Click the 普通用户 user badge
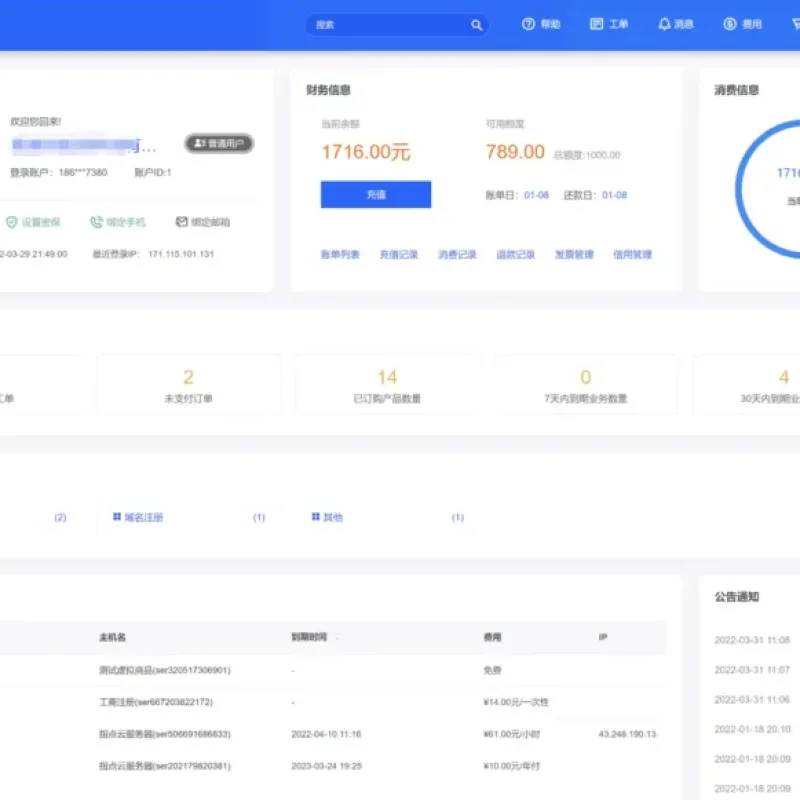Screen dimensions: 800x800 [219, 143]
